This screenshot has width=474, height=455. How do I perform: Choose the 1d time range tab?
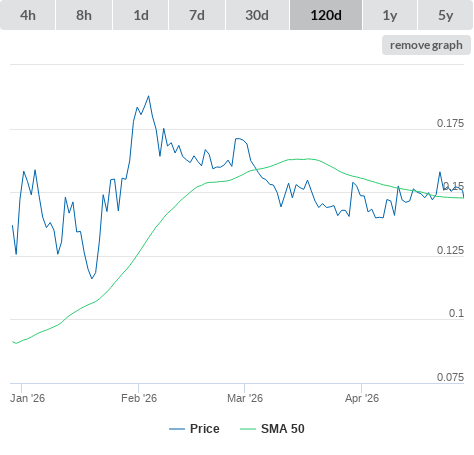point(141,15)
